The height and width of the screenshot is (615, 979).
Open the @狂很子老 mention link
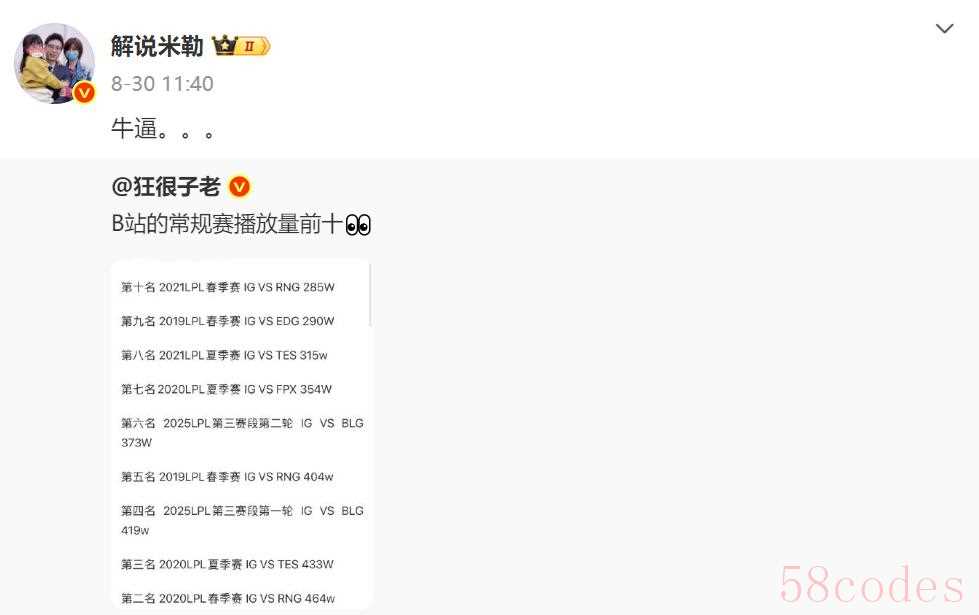click(x=165, y=186)
